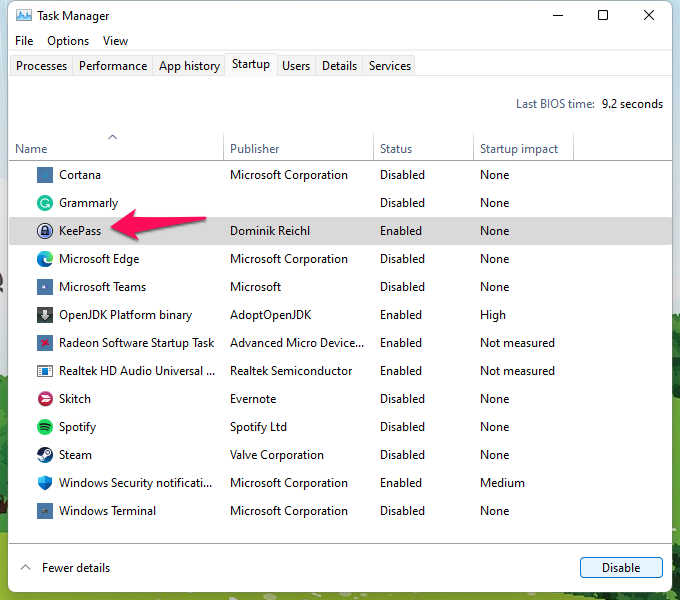Click the Microsoft Teams icon
This screenshot has width=680, height=600.
45,287
